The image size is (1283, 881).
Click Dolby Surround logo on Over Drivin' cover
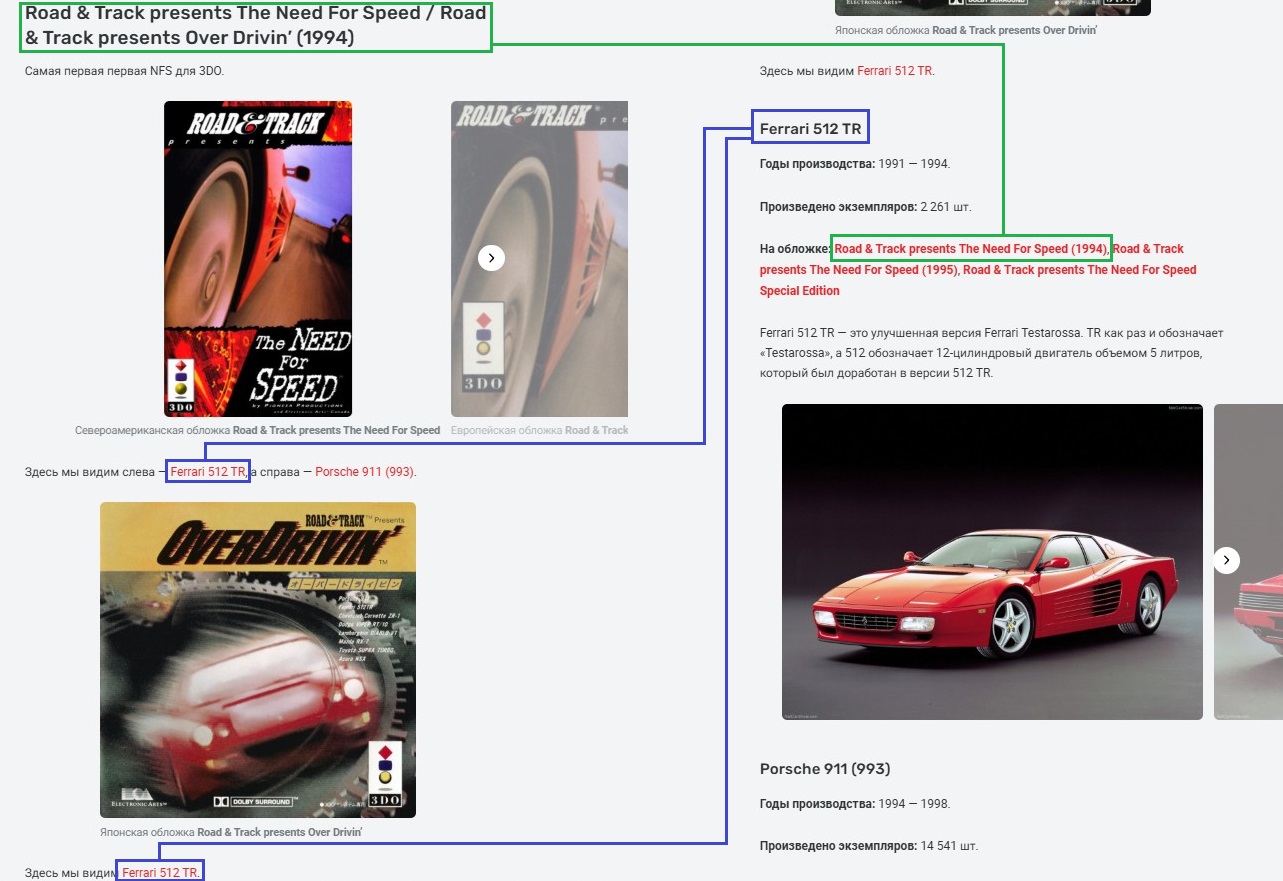[x=254, y=801]
